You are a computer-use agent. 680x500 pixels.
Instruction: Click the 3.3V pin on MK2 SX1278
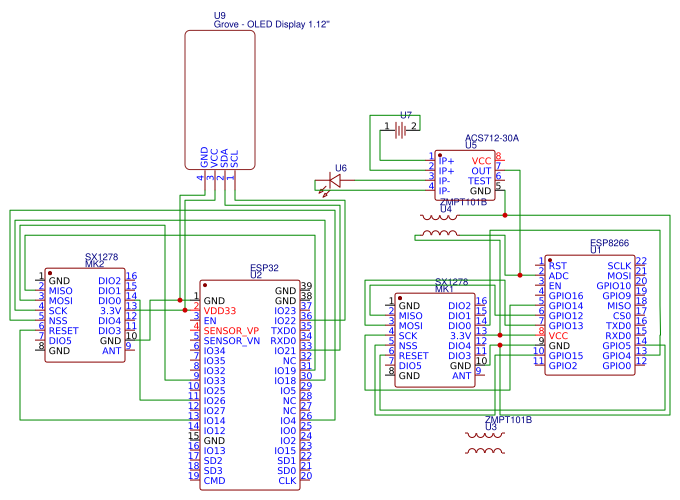[x=111, y=310]
